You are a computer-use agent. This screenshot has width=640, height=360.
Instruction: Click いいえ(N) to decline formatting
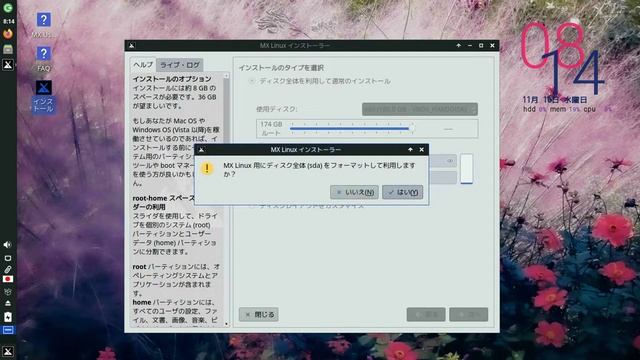(354, 192)
